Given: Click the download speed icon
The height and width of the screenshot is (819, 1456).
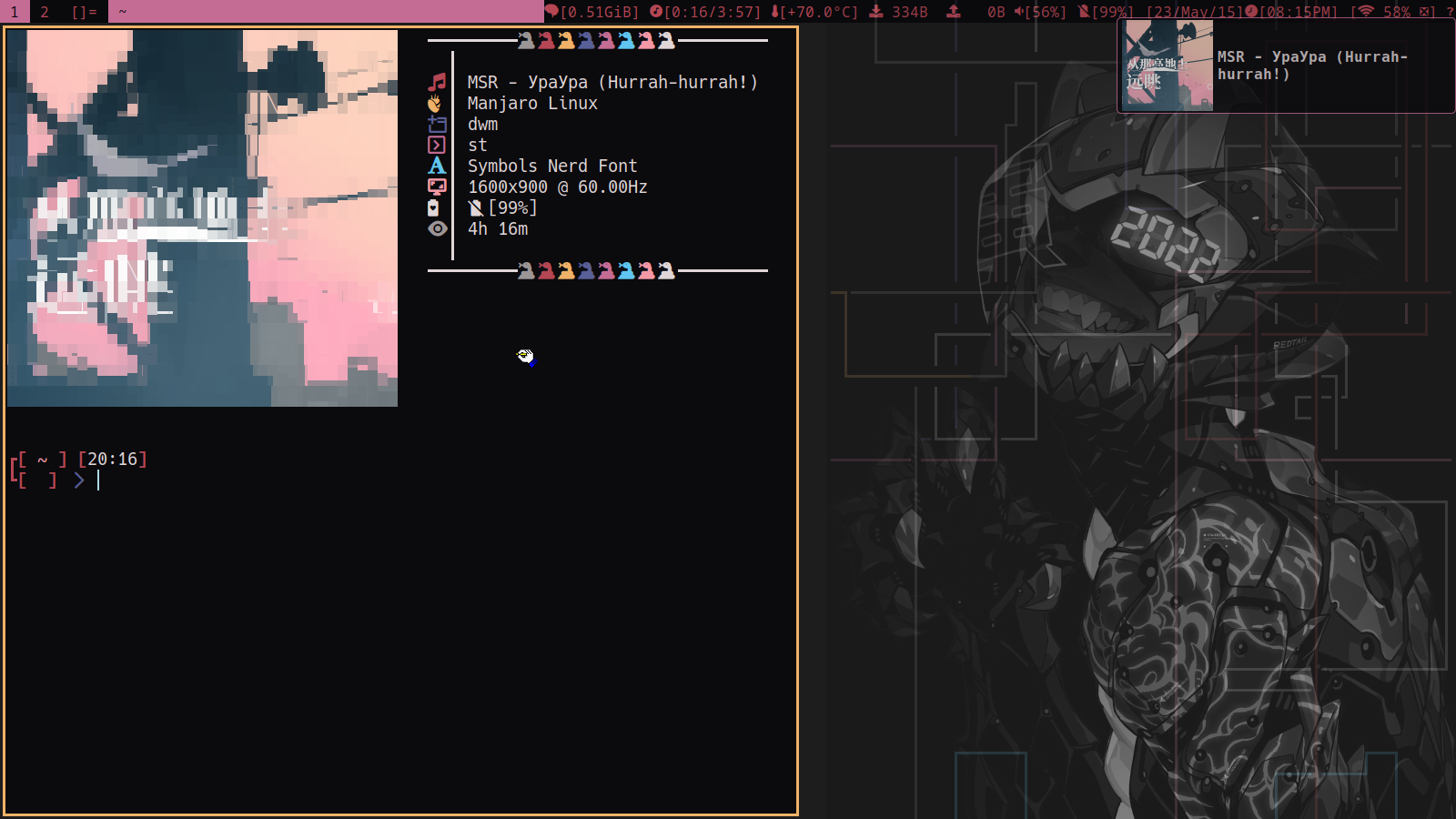Looking at the screenshot, I should point(876,12).
